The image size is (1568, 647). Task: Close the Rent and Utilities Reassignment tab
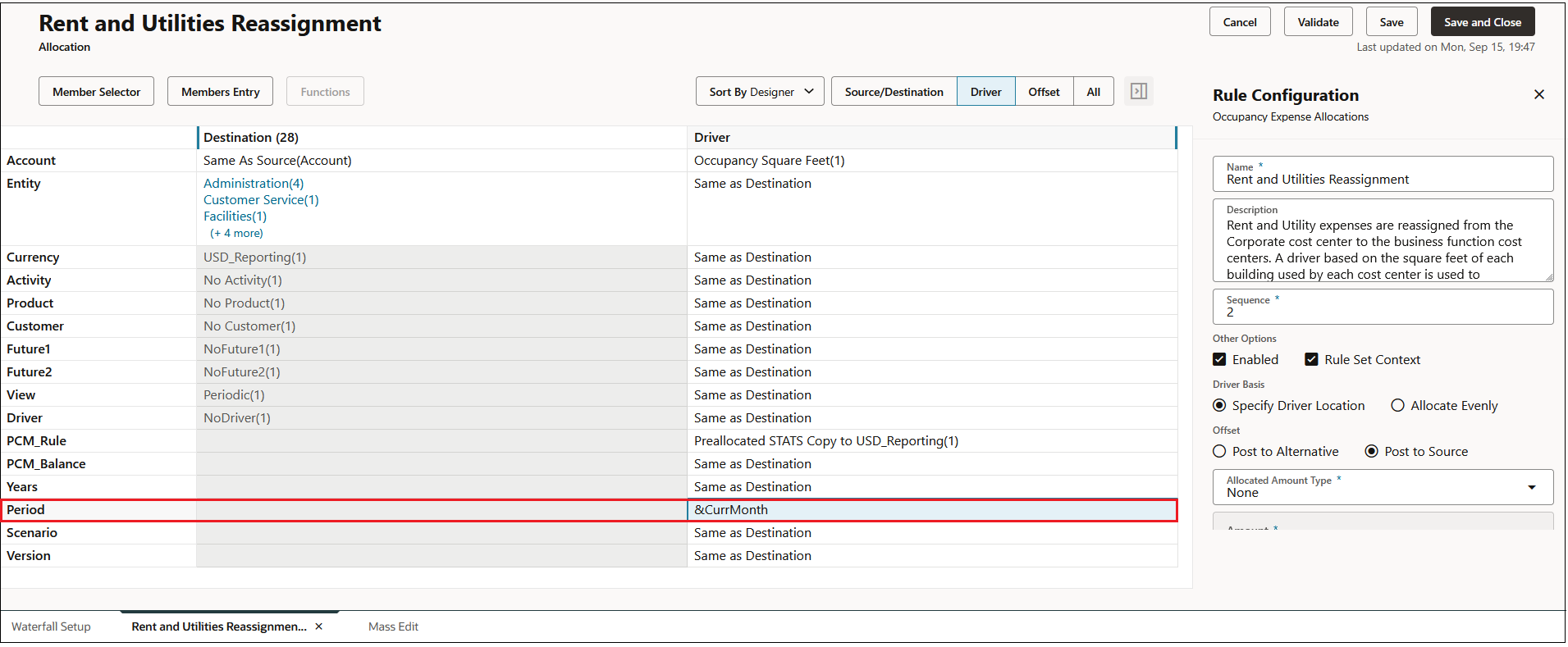[318, 626]
